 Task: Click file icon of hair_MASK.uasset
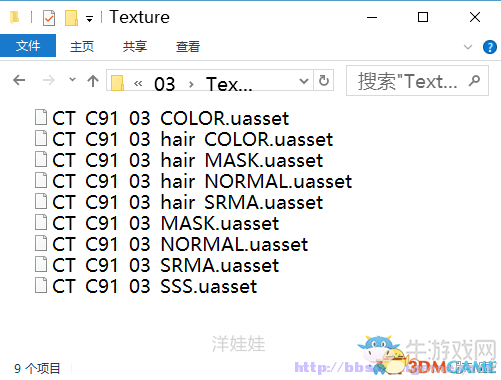click(x=41, y=159)
